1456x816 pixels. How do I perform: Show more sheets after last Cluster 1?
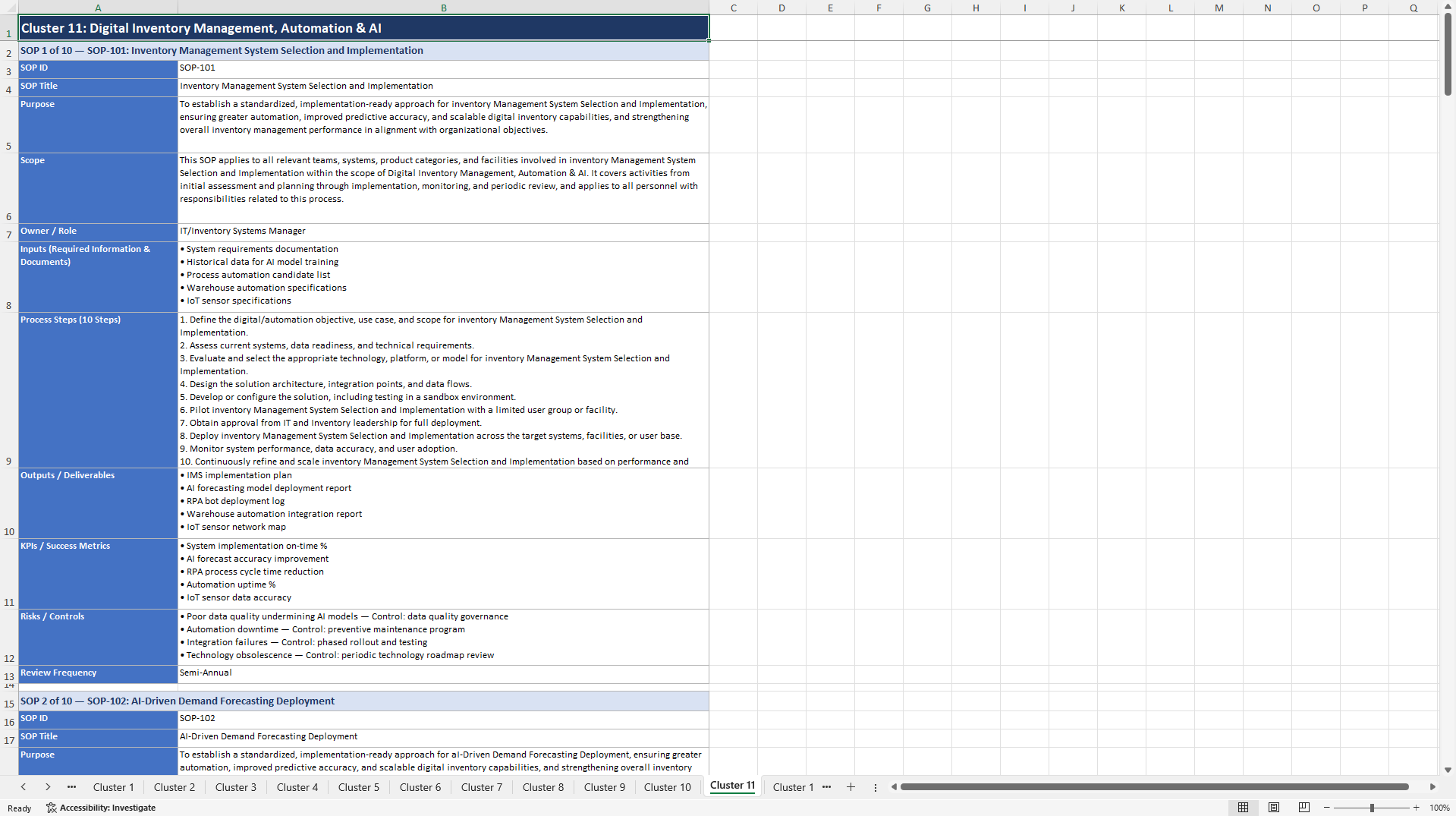(826, 787)
